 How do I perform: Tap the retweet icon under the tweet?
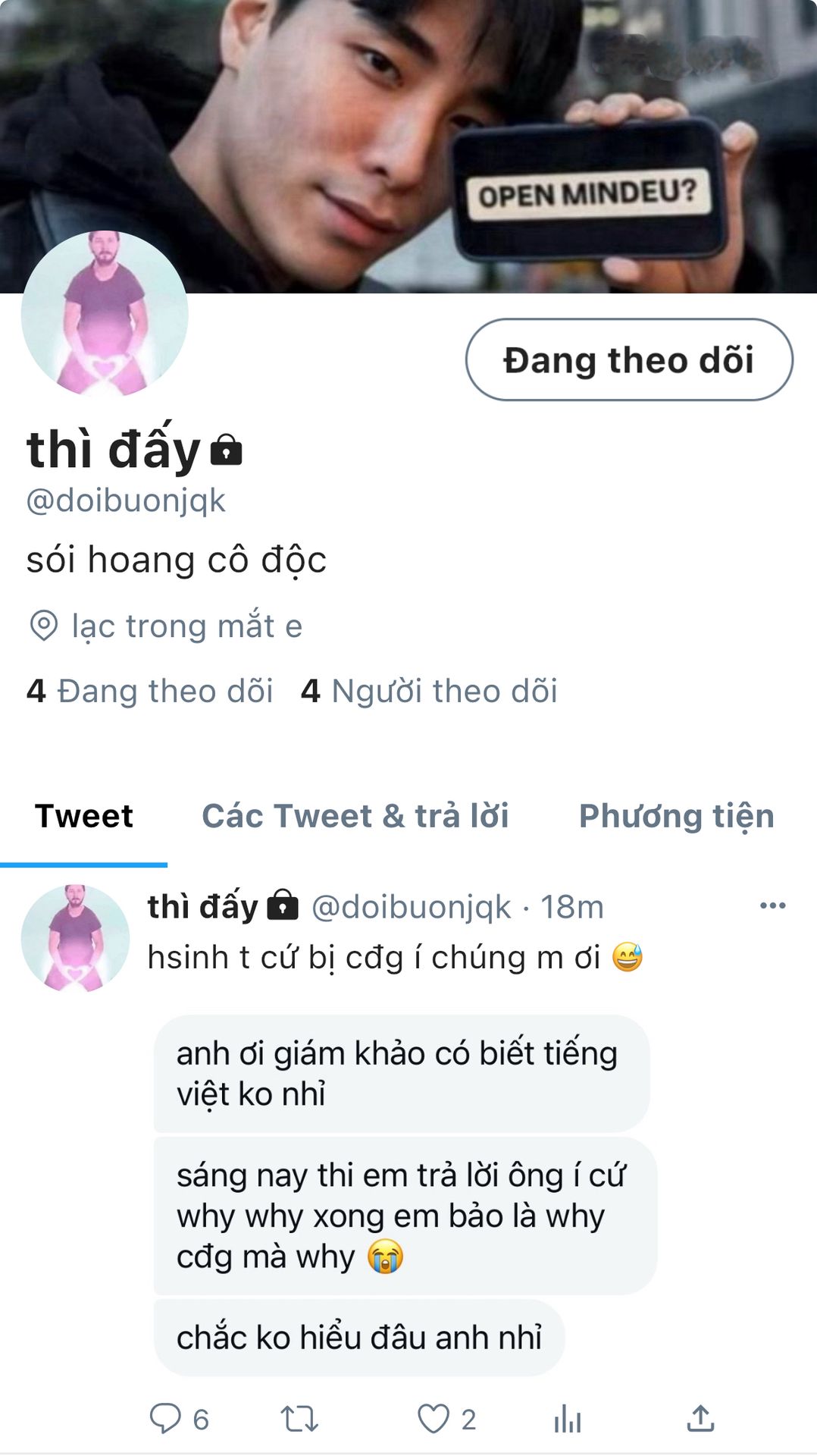pos(299,1418)
